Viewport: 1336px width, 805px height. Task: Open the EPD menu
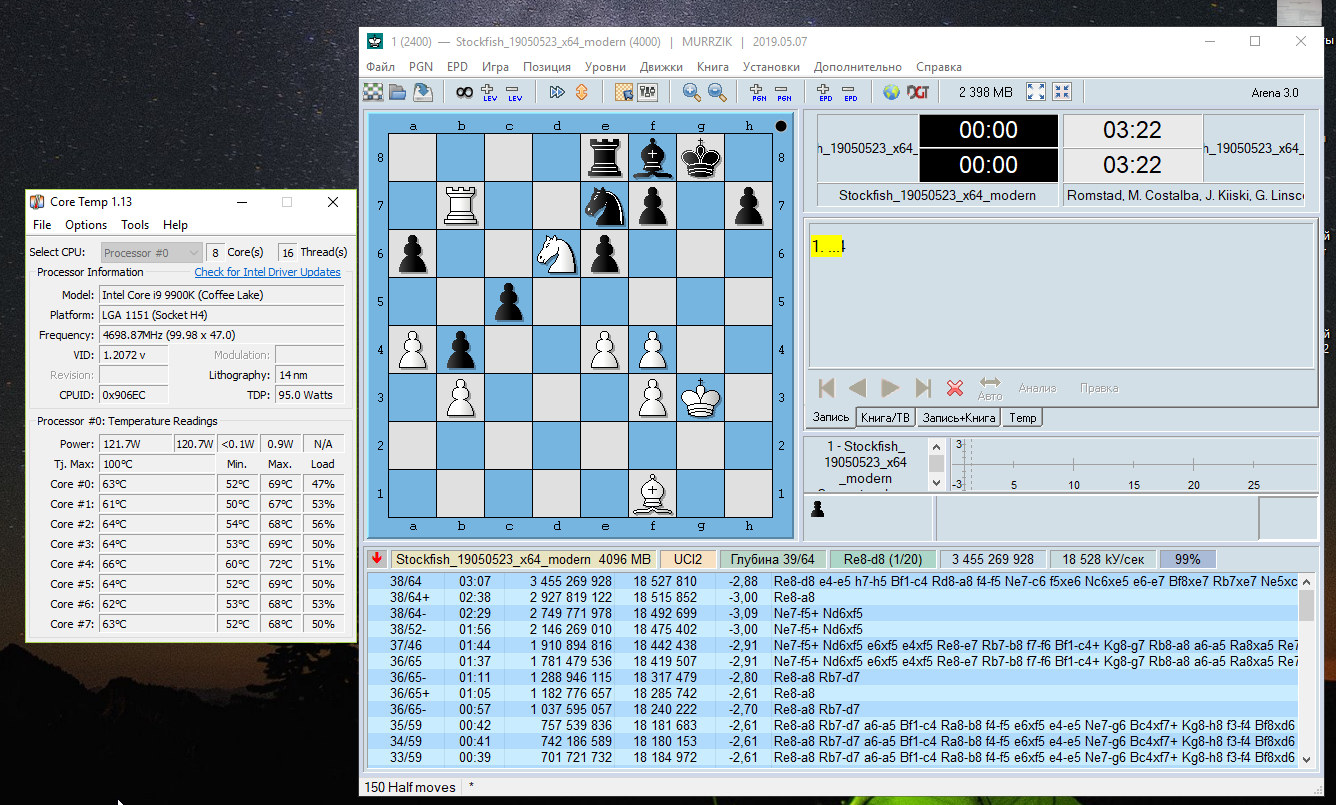click(457, 67)
